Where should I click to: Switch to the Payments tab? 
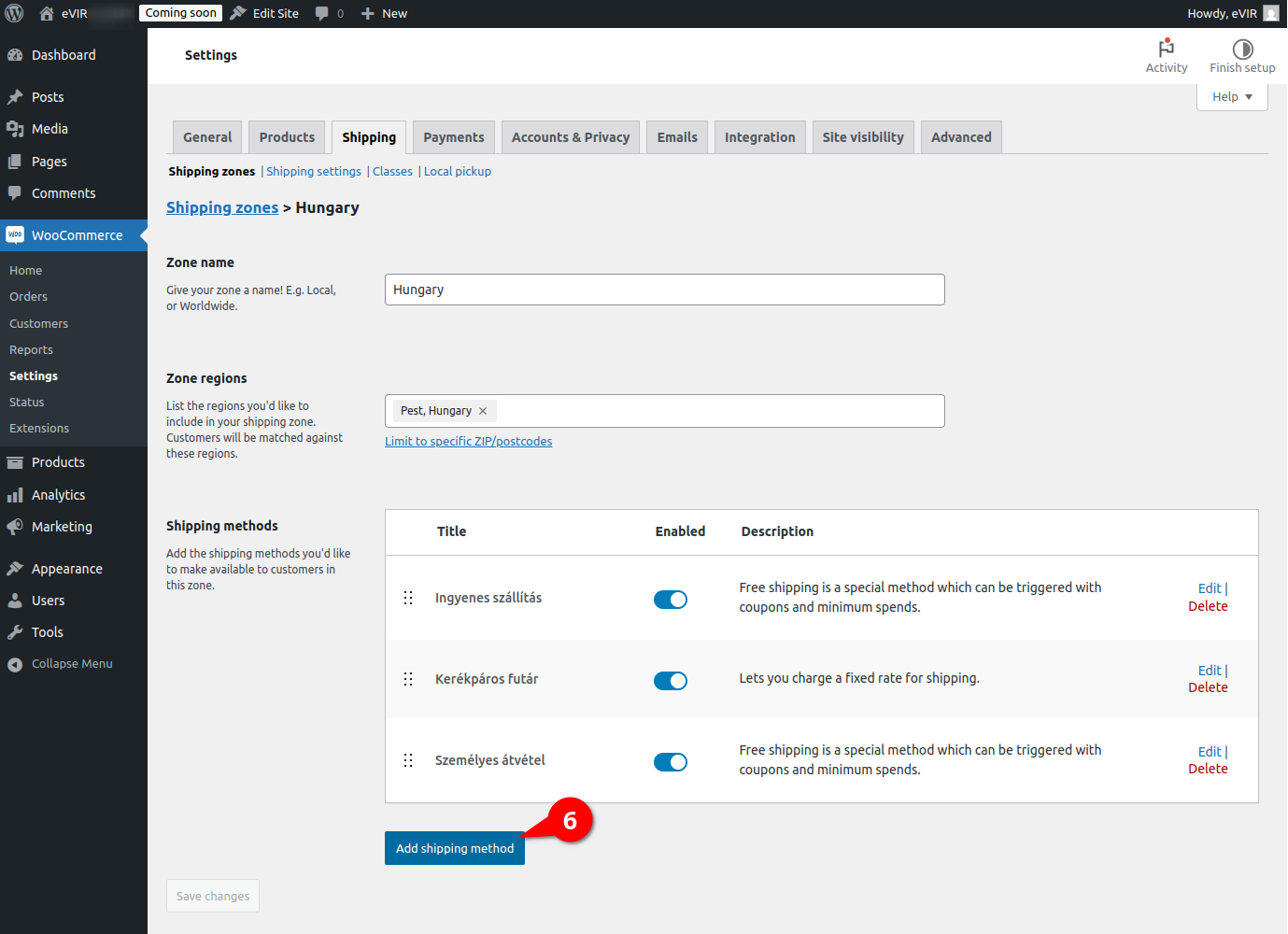point(454,137)
